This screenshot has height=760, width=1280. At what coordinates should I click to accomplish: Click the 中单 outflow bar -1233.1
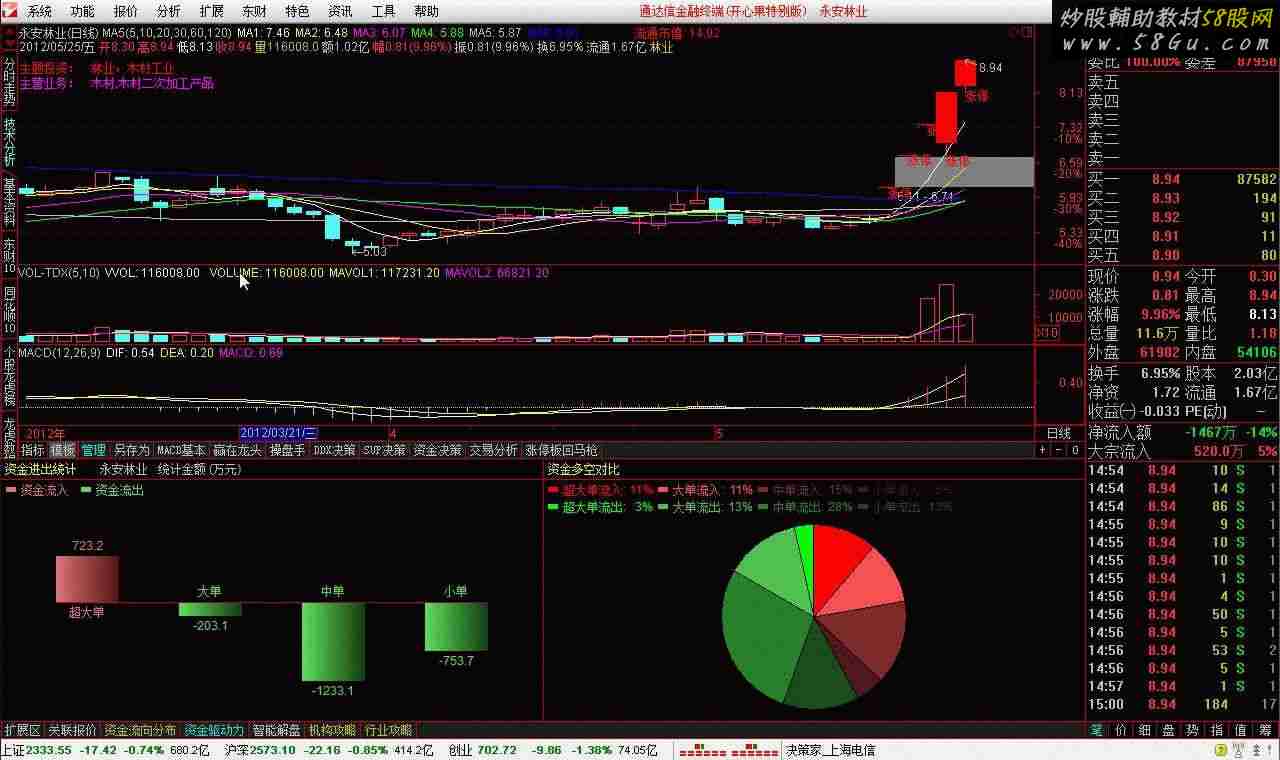click(x=333, y=641)
